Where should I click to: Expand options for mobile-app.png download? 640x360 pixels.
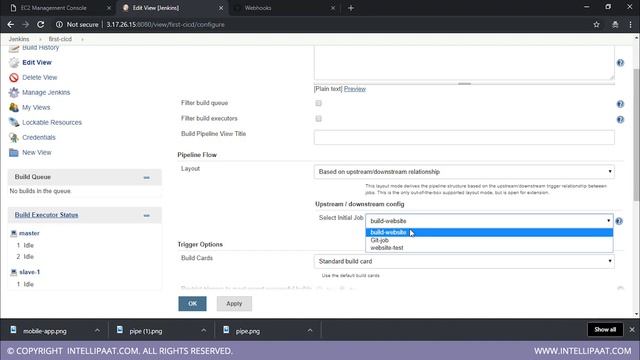coord(97,330)
